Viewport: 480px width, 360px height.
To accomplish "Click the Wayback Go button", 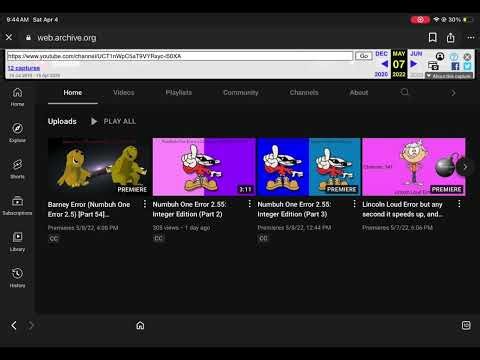I will point(364,56).
